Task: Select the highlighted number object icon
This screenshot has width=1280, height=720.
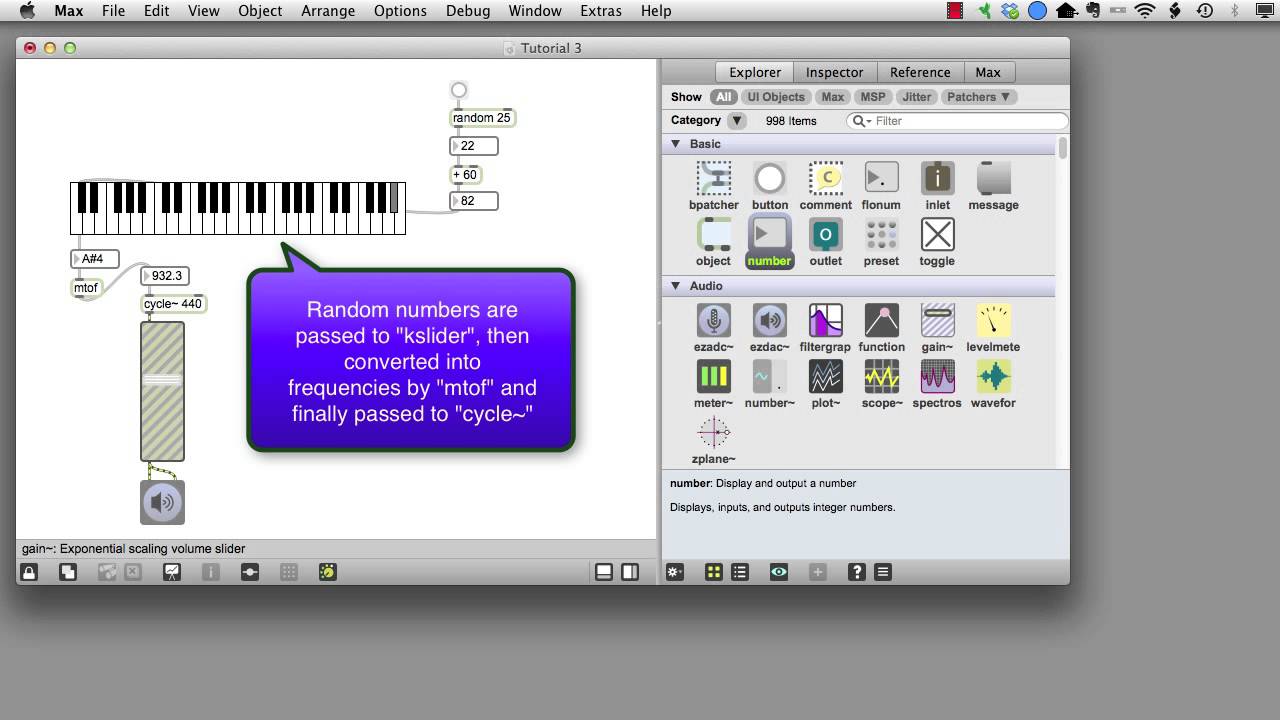Action: (770, 235)
